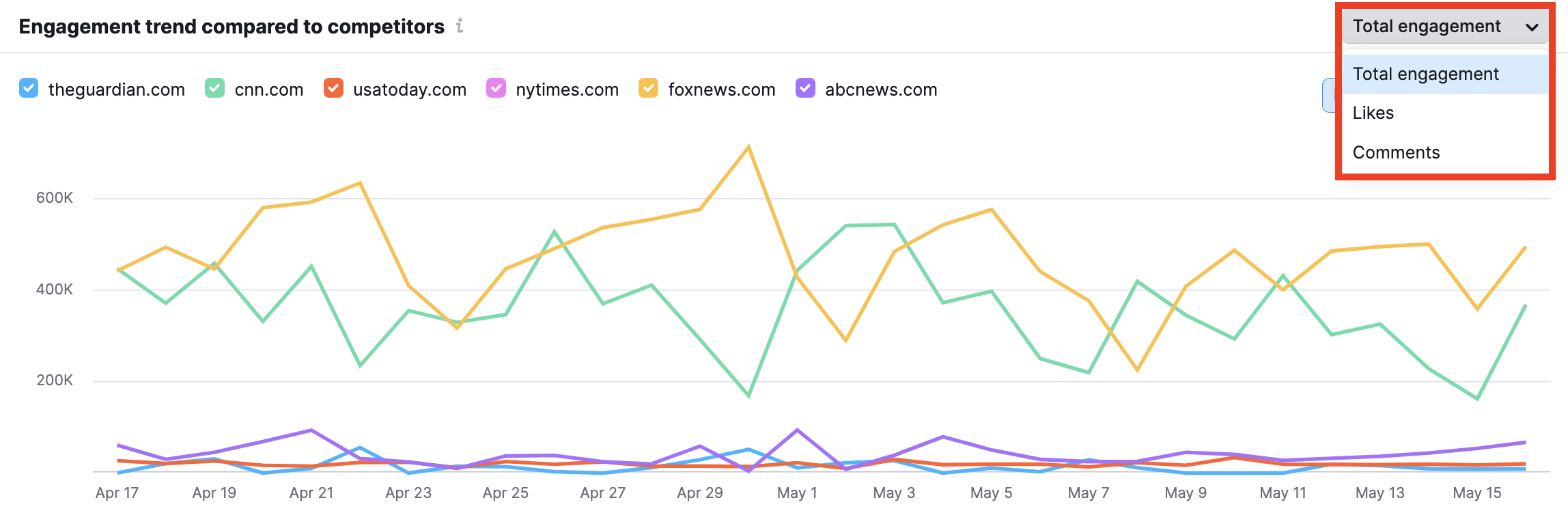Viewport: 1568px width, 526px height.
Task: Toggle the cnn.com green checkbox
Action: [214, 89]
